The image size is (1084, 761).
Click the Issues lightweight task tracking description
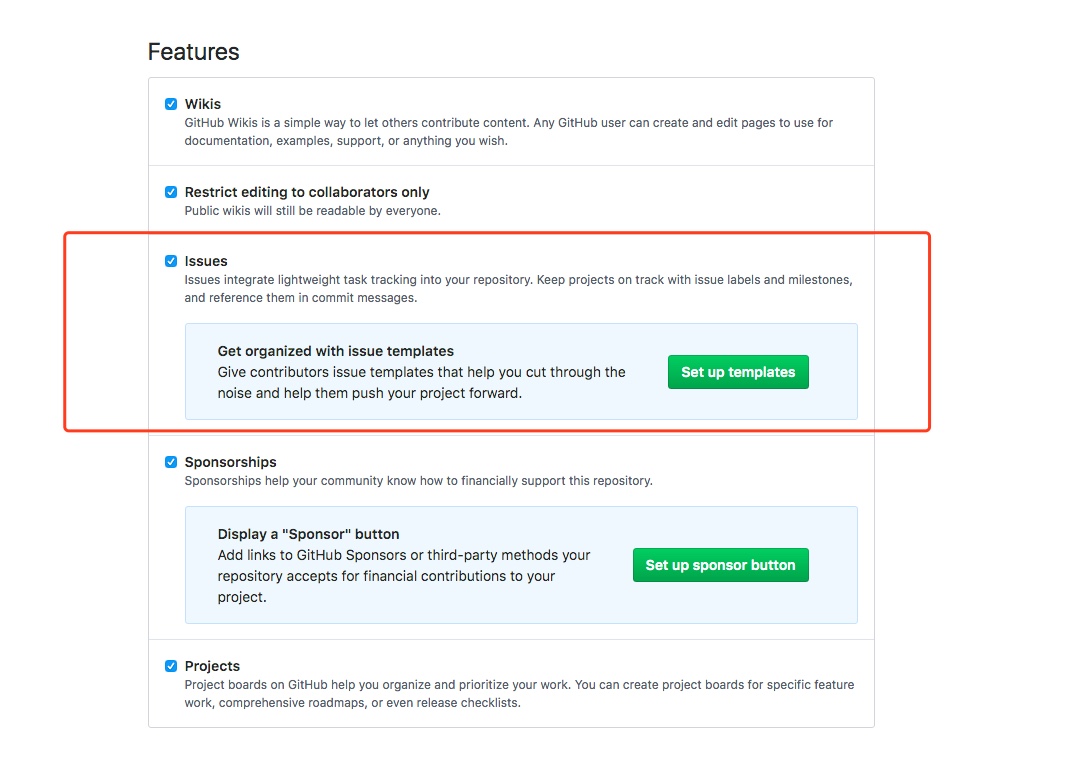pos(518,289)
